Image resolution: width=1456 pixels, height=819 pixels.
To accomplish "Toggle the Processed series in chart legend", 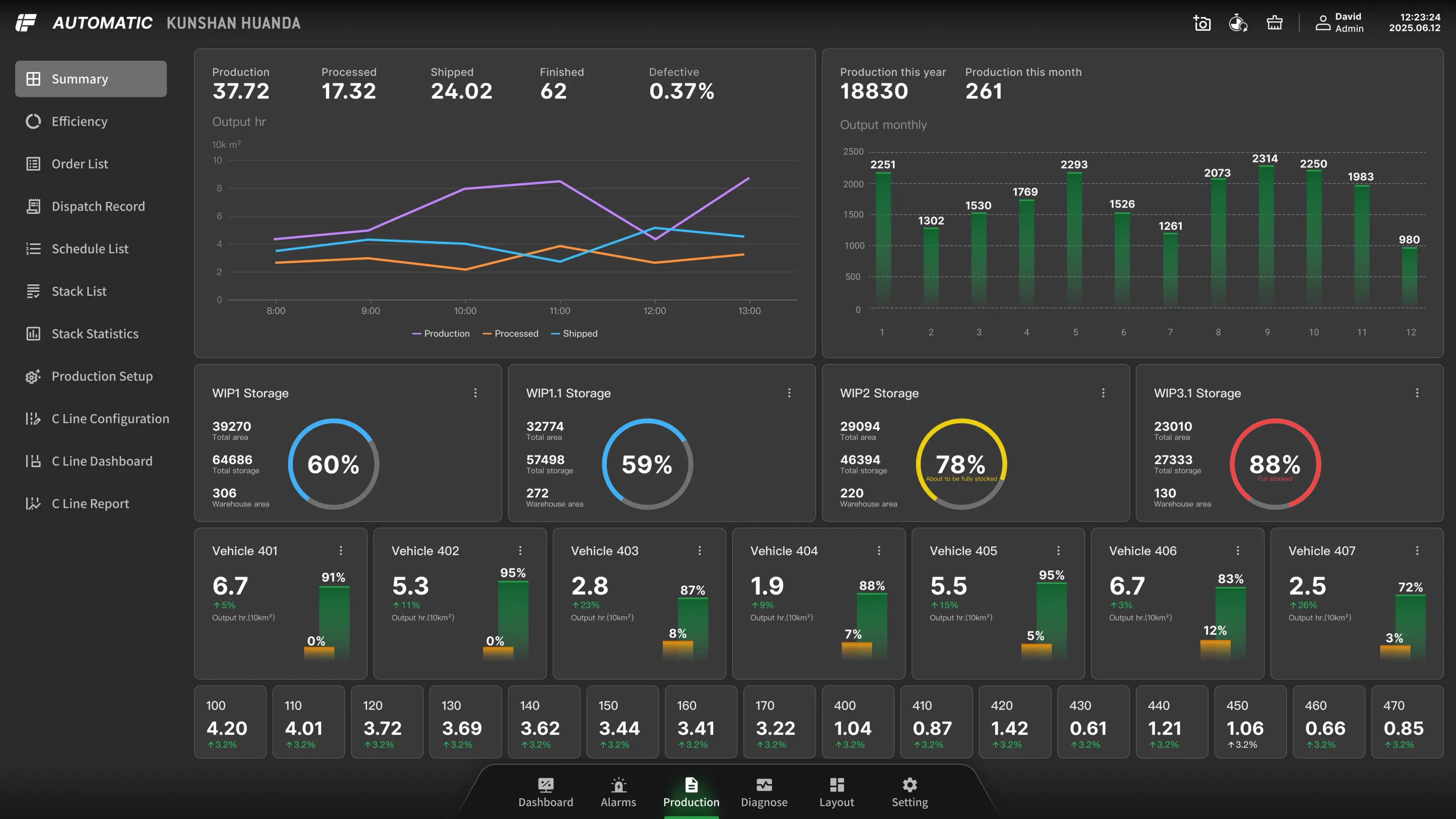I will coord(511,333).
